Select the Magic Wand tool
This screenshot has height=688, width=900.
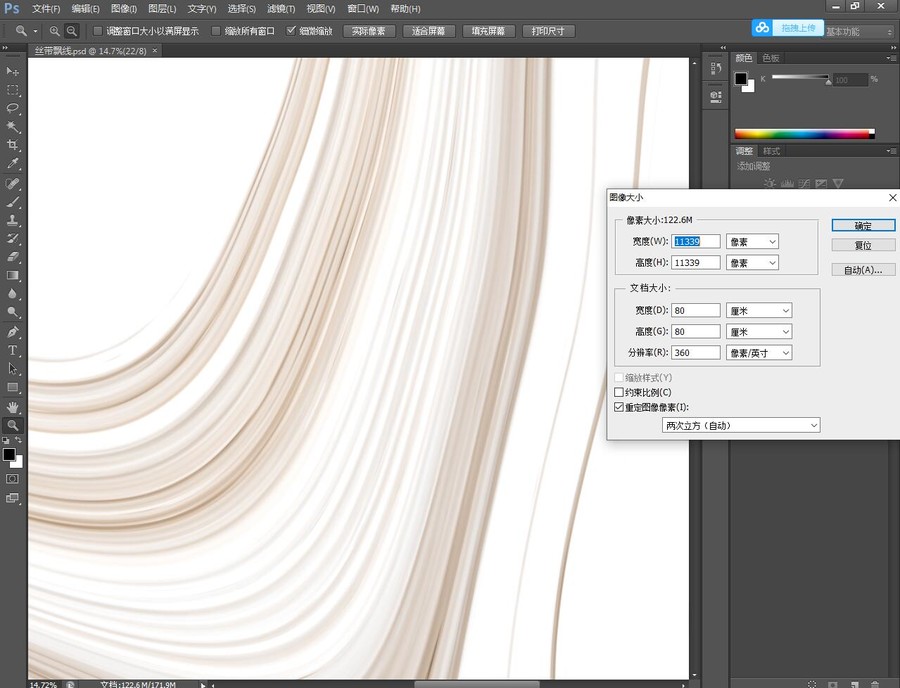[12, 126]
